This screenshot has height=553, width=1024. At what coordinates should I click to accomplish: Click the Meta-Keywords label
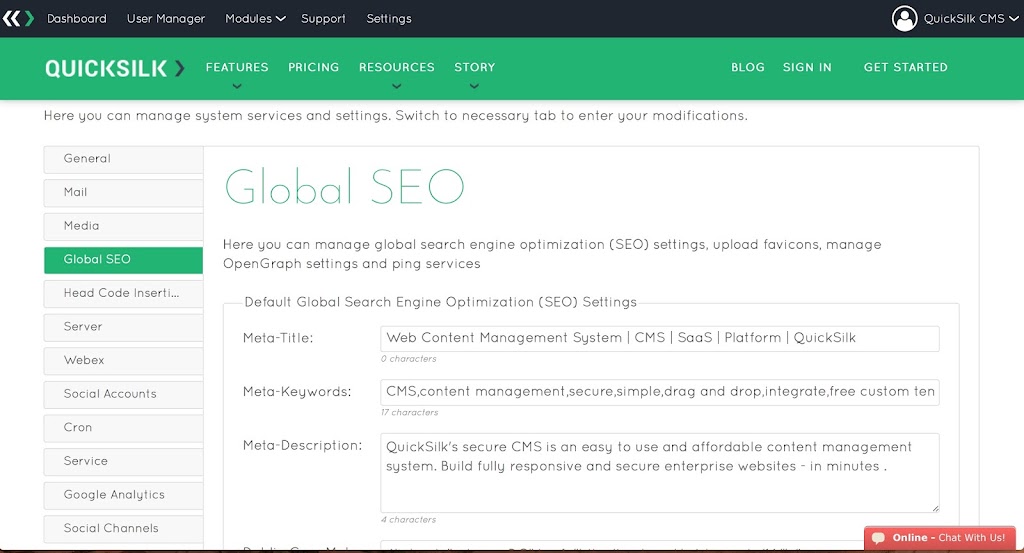(297, 392)
